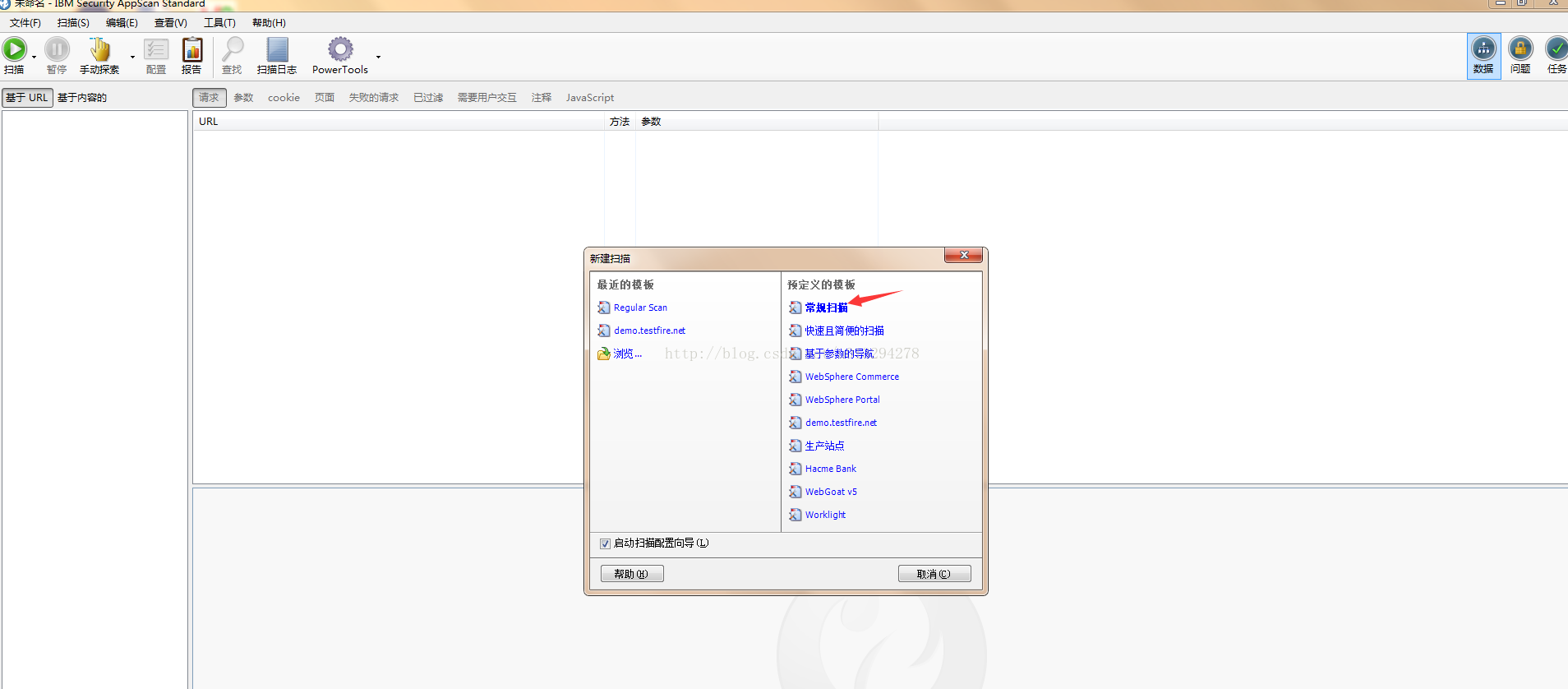Image resolution: width=1568 pixels, height=689 pixels.
Task: Click icon beside Hacme Bank template
Action: 796,469
